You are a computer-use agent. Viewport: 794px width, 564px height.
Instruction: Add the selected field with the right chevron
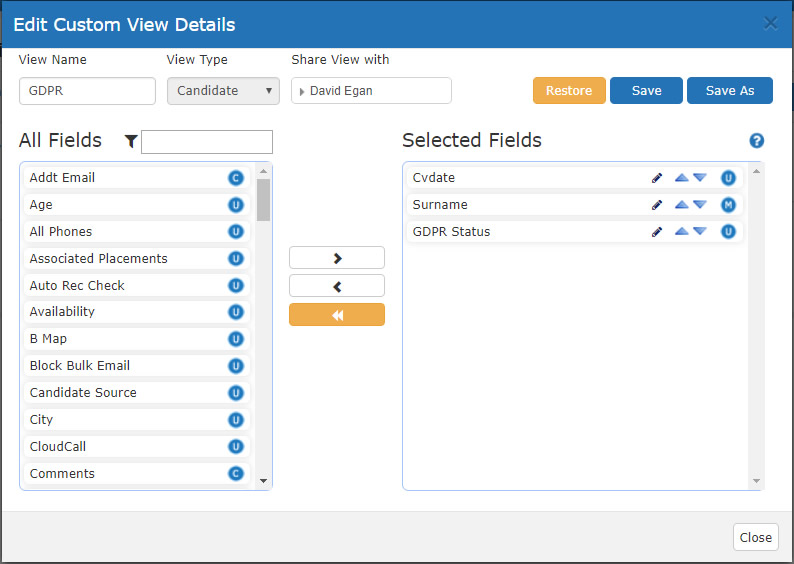point(337,258)
